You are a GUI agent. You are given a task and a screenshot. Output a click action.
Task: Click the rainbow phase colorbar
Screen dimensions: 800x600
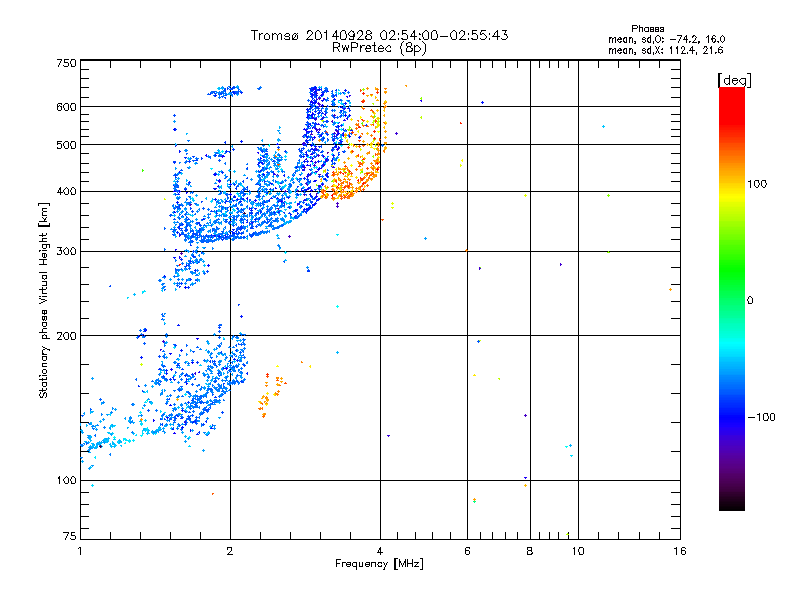pos(732,298)
